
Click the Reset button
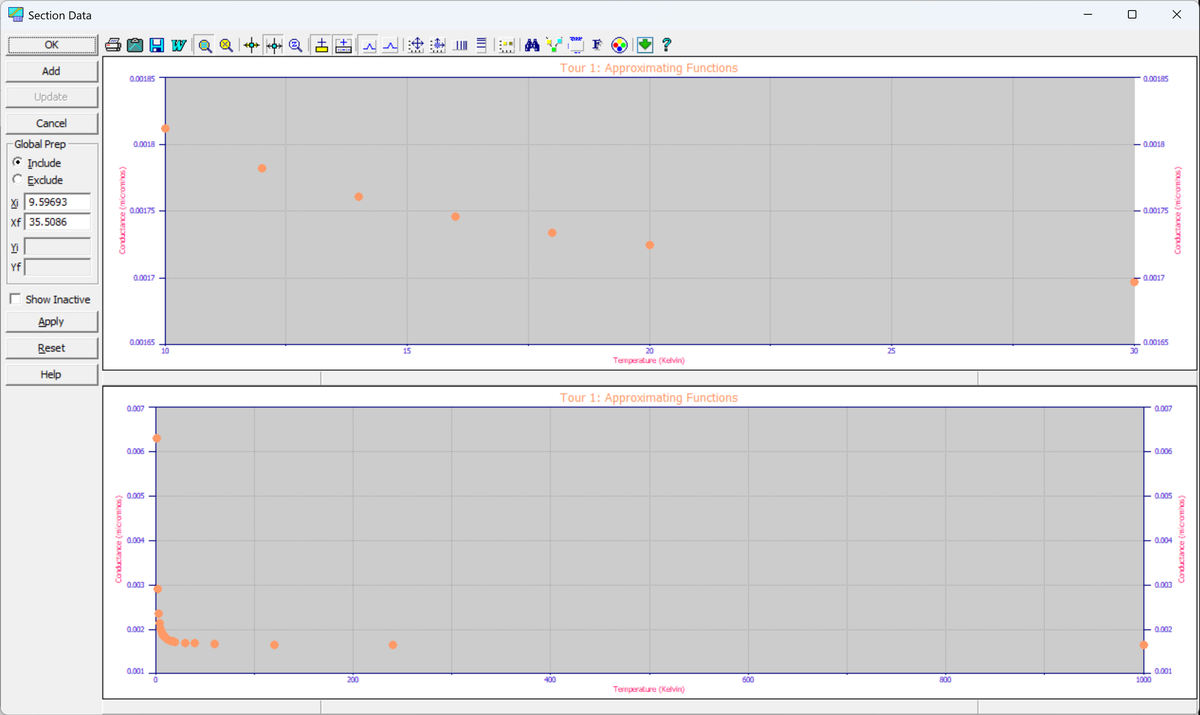(x=51, y=348)
